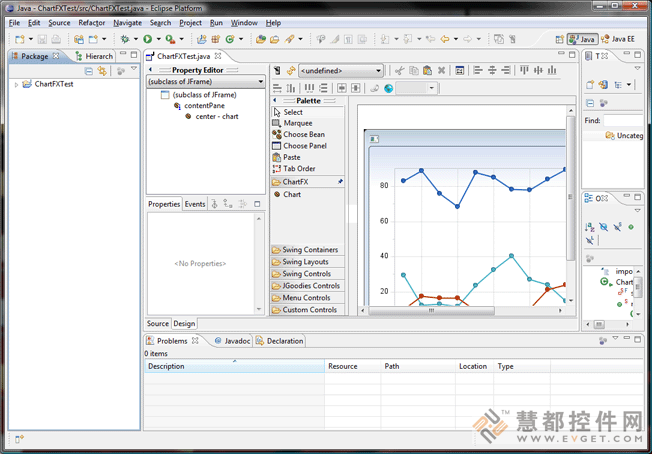Open the Project menu

[x=190, y=23]
